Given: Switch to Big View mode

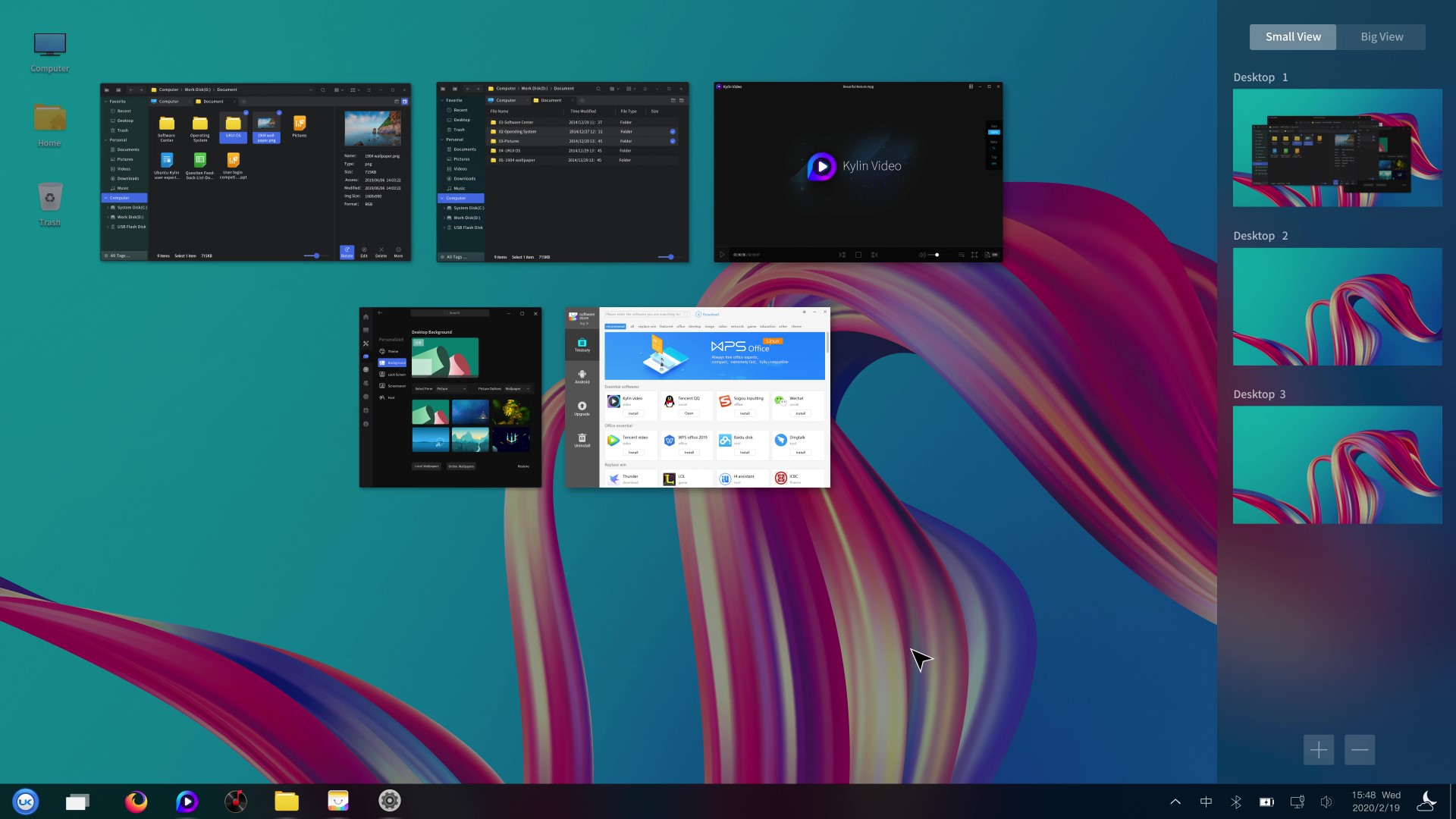Looking at the screenshot, I should tap(1382, 36).
